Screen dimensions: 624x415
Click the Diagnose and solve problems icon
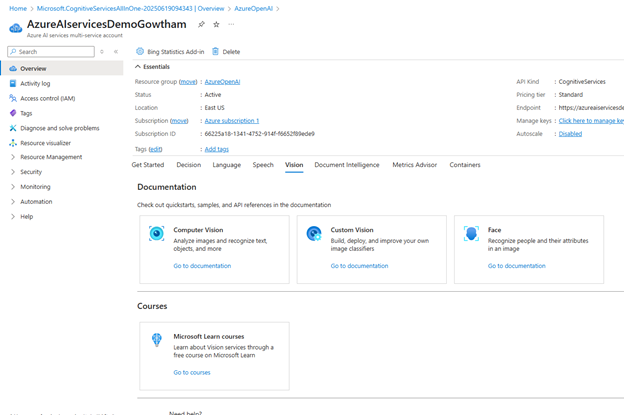[x=13, y=128]
